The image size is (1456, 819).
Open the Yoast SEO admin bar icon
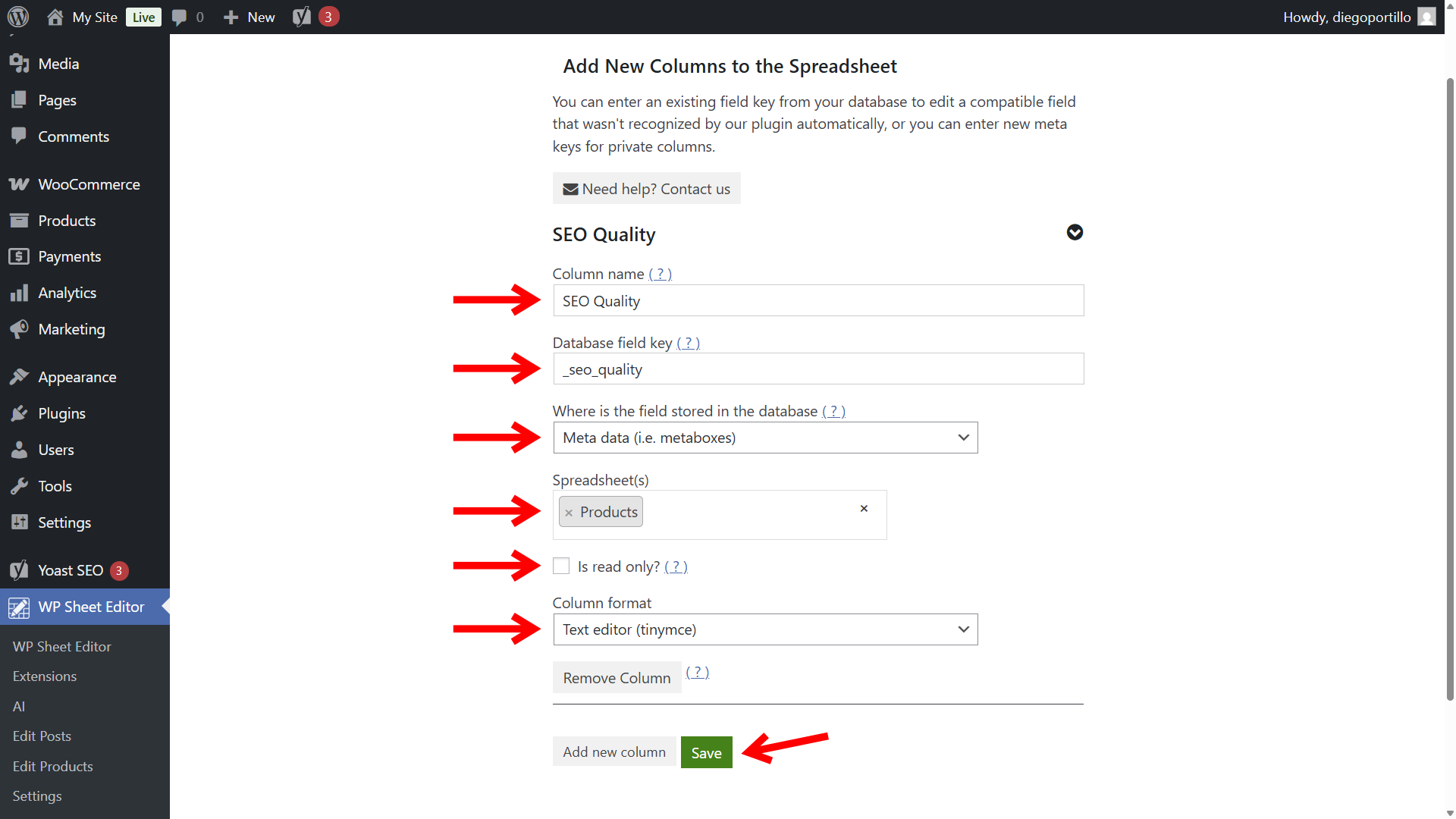[302, 17]
